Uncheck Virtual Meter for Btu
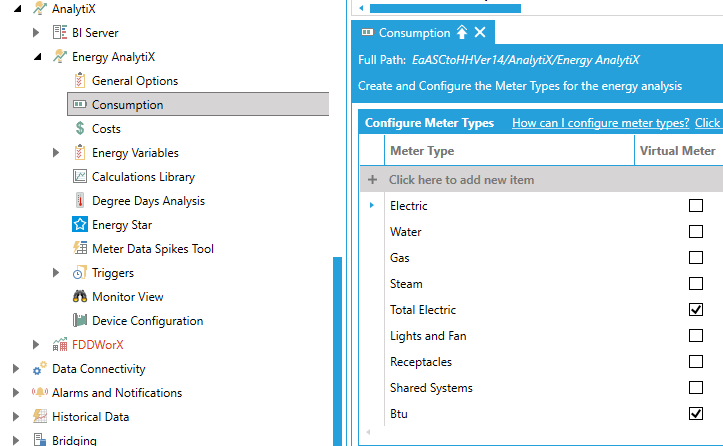The image size is (723, 446). tap(696, 414)
